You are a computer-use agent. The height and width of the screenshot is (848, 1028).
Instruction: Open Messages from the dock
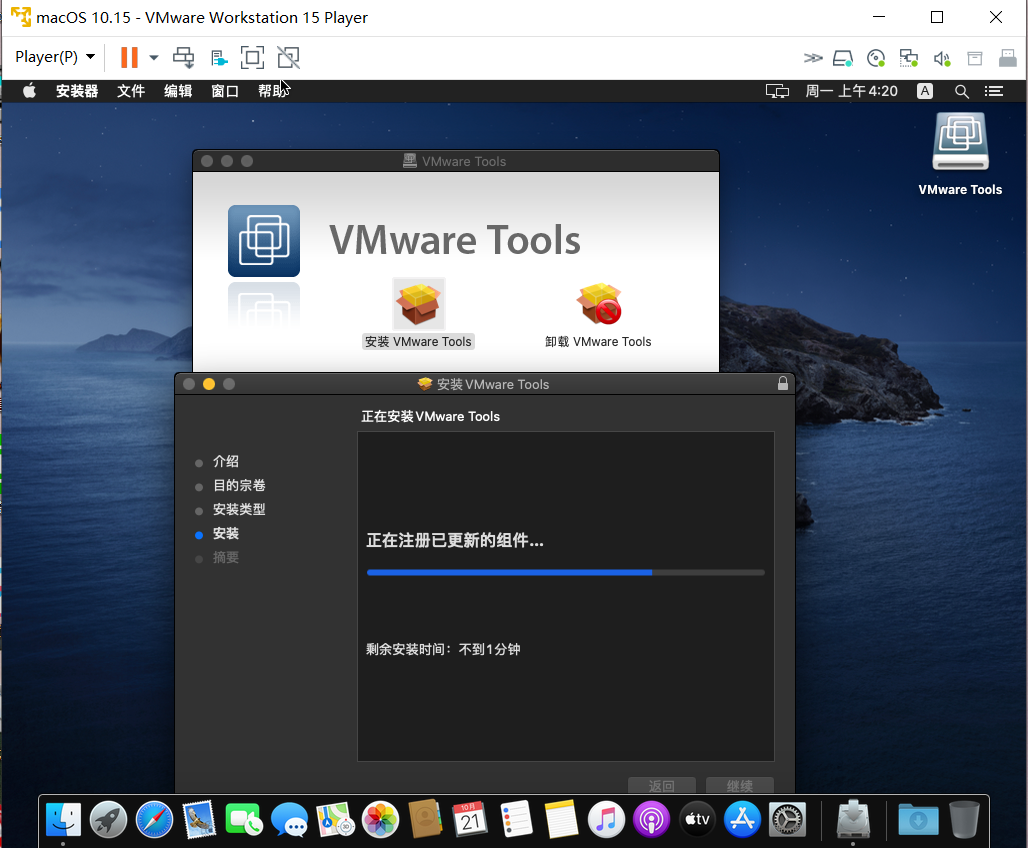[289, 820]
